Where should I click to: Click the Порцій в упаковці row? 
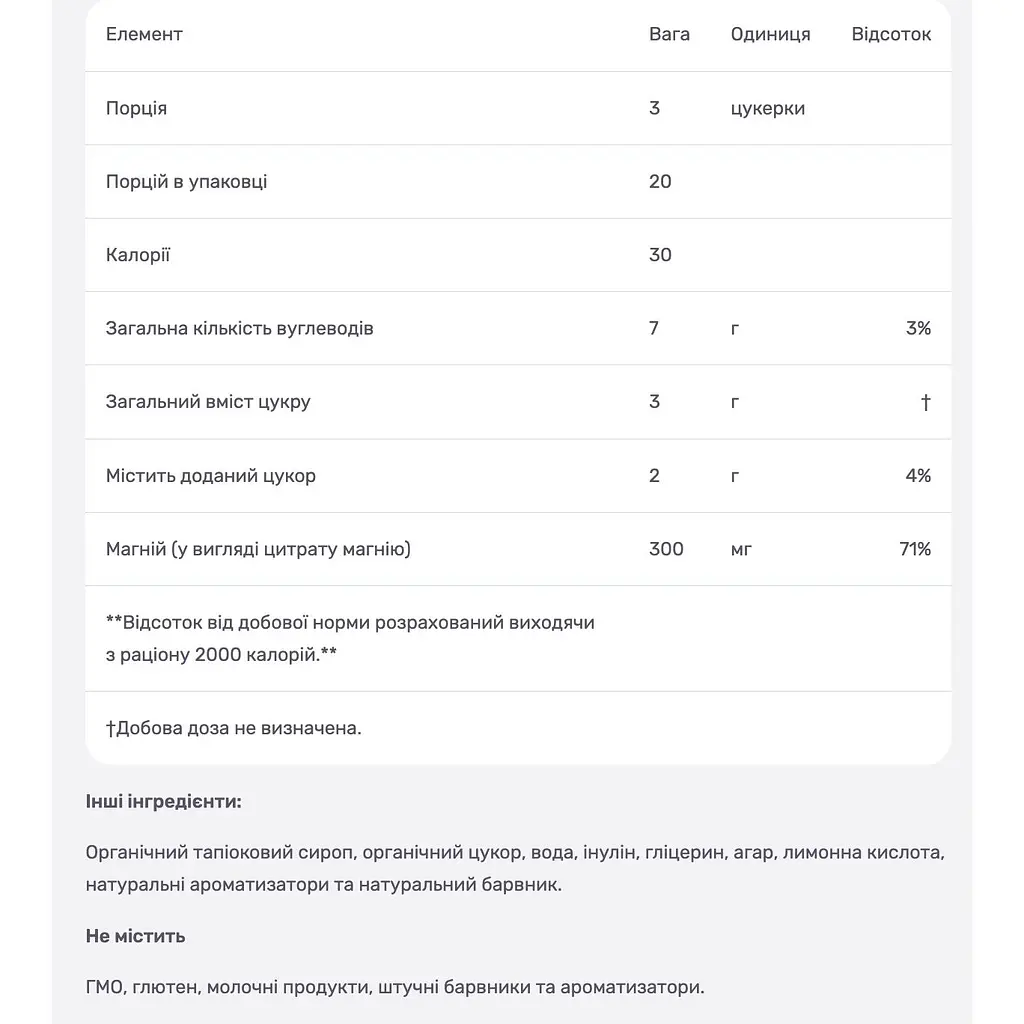pyautogui.click(x=518, y=182)
